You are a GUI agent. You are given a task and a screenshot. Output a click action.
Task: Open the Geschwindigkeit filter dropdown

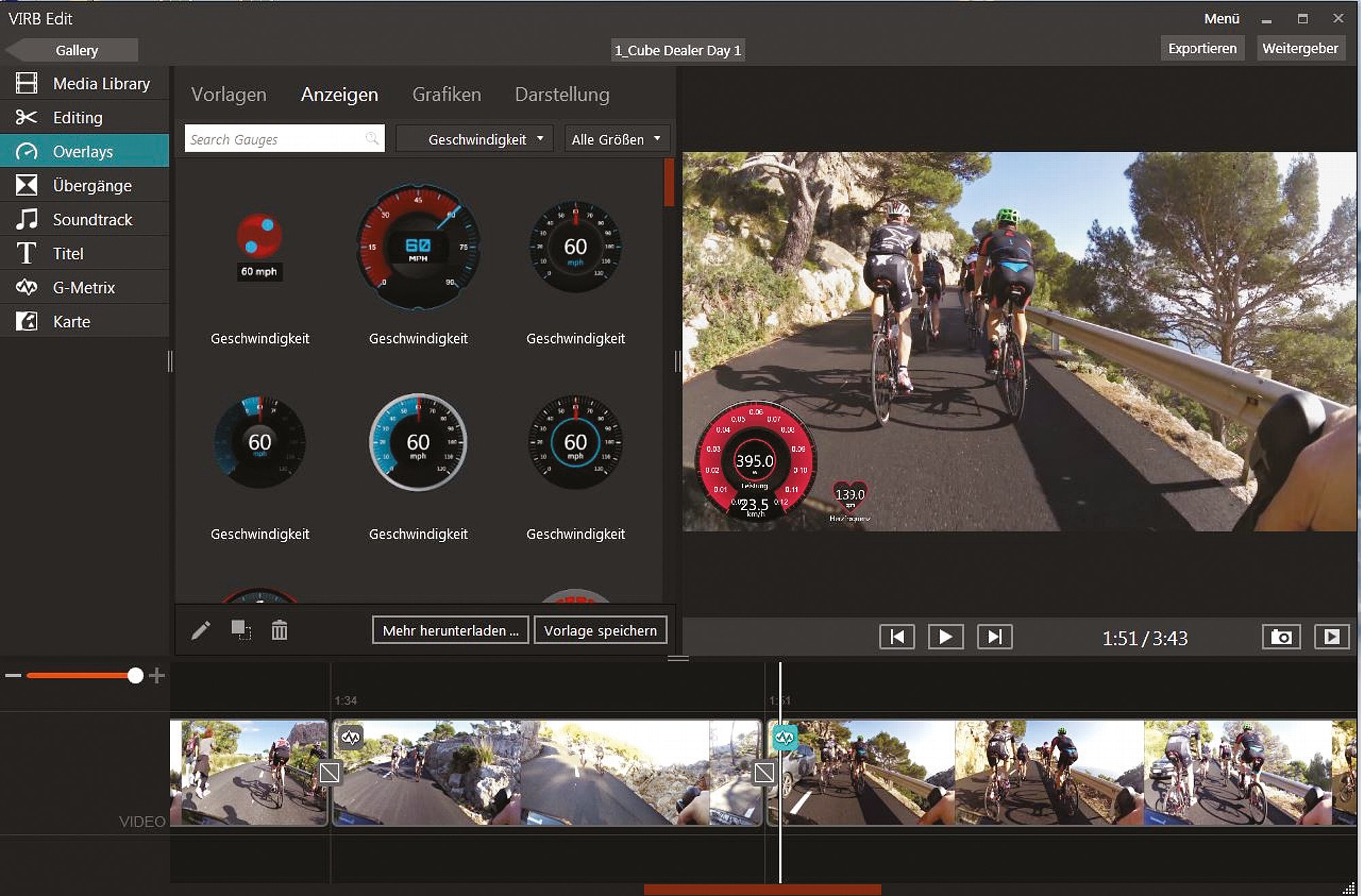pyautogui.click(x=475, y=139)
